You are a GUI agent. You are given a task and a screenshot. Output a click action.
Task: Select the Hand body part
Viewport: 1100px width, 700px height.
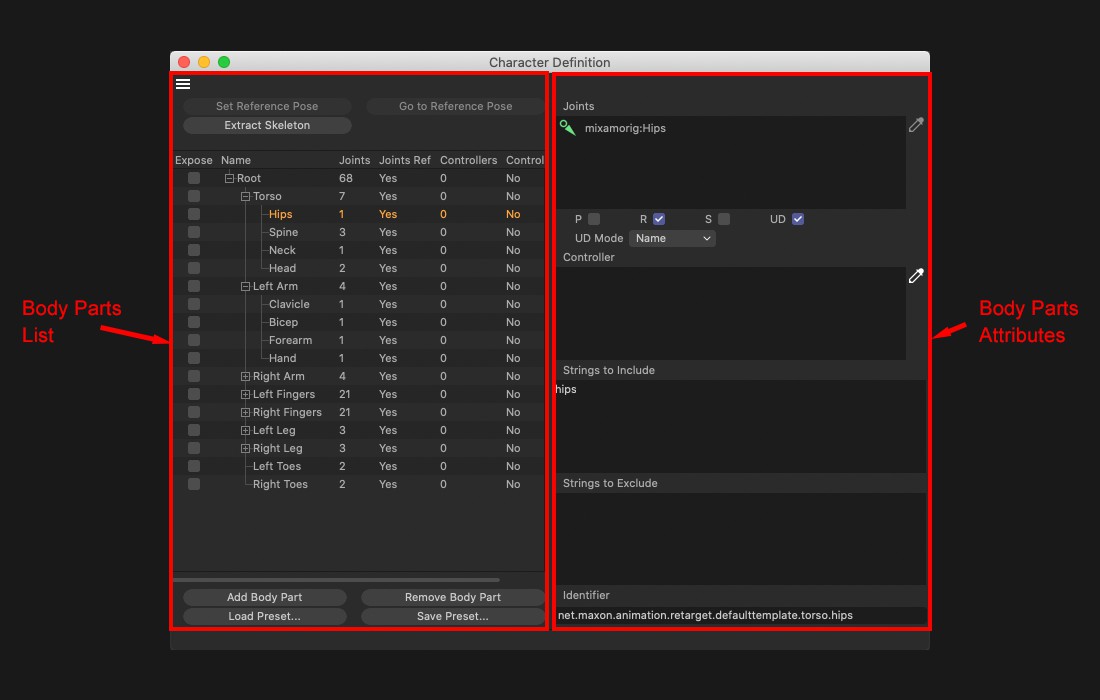(283, 358)
